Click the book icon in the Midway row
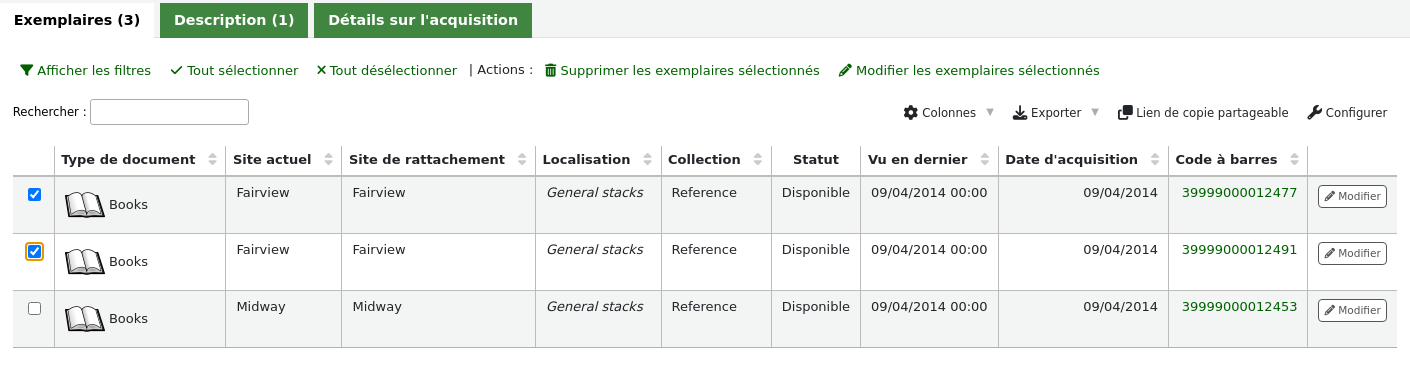1410x367 pixels. (x=85, y=319)
